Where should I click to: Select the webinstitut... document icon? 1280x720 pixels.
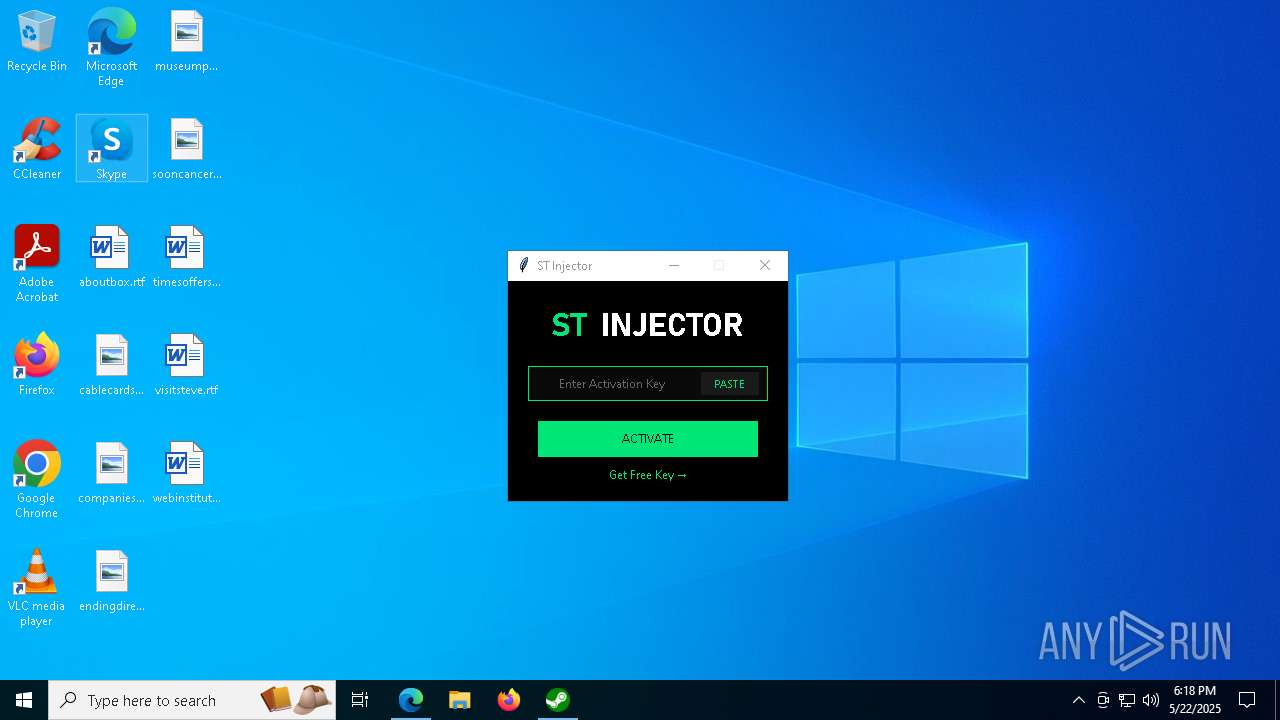(x=186, y=473)
